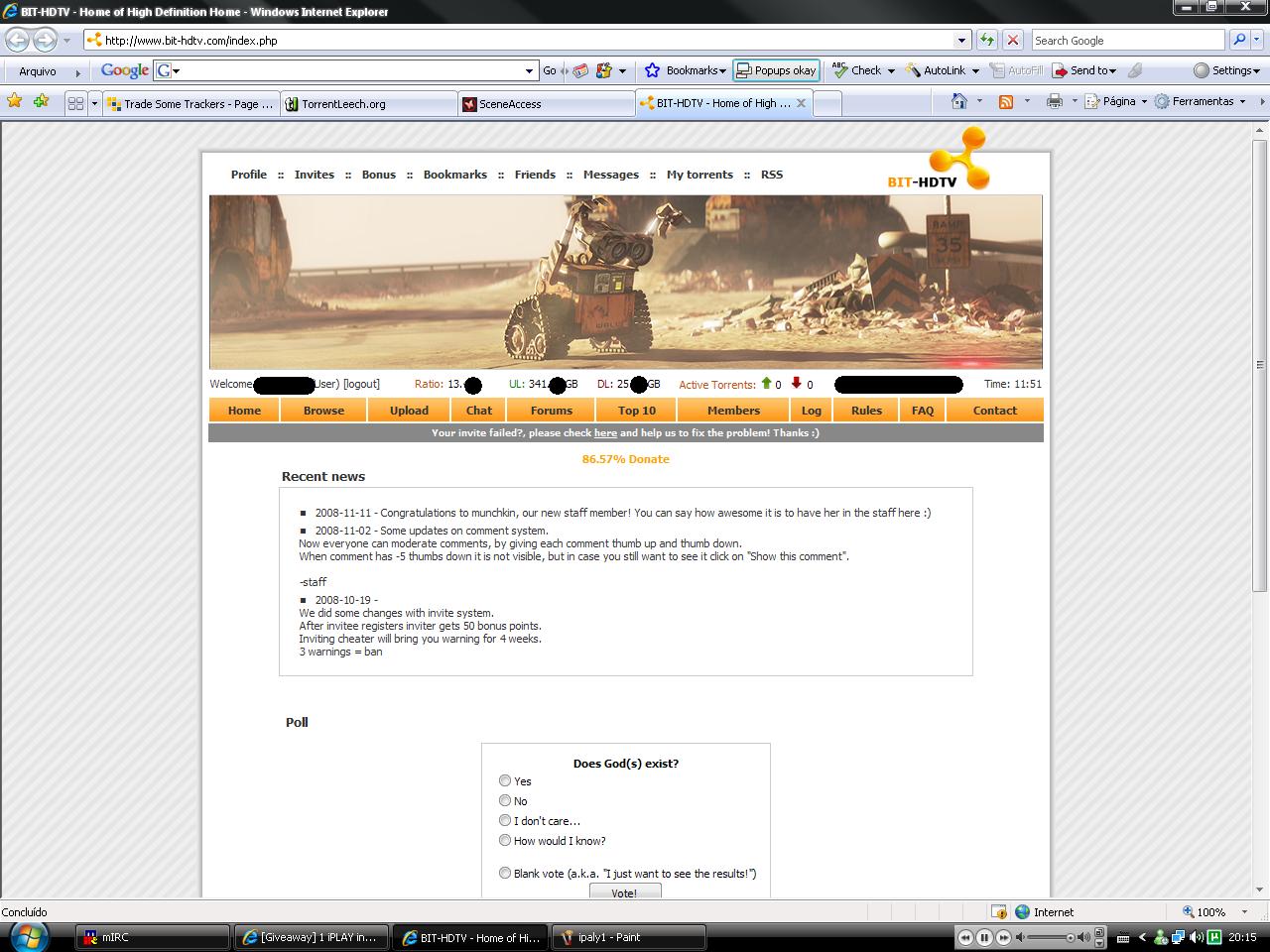Click the media player pause button
The image size is (1270, 952).
point(984,937)
